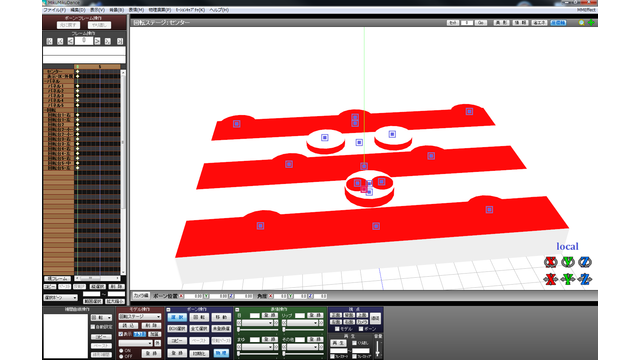Open the brow (まゆ) morph dropdown
The image size is (640, 360).
(x=258, y=347)
